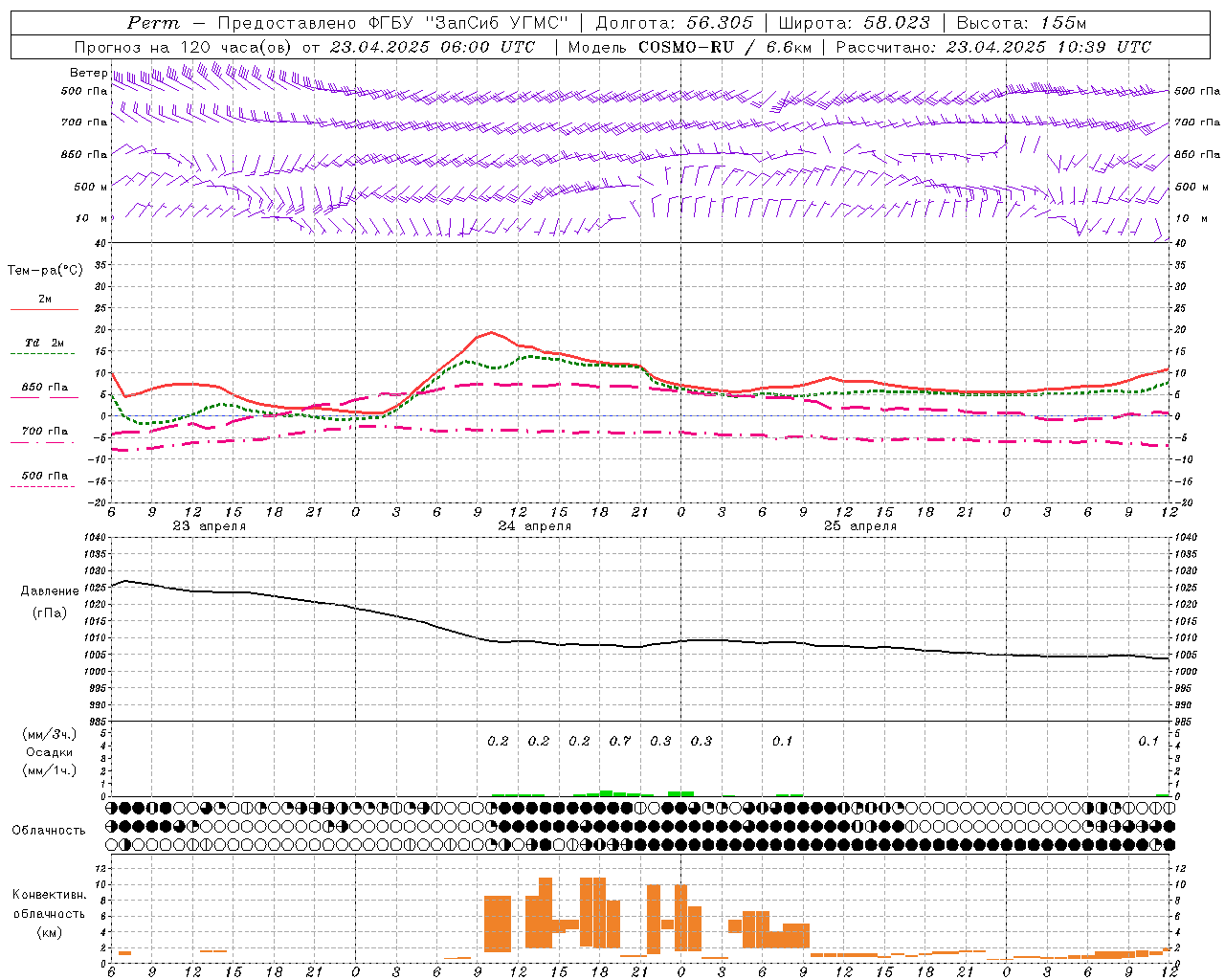Click the "Ветер" wind section label
Image resolution: width=1225 pixels, height=980 pixels.
[x=89, y=73]
